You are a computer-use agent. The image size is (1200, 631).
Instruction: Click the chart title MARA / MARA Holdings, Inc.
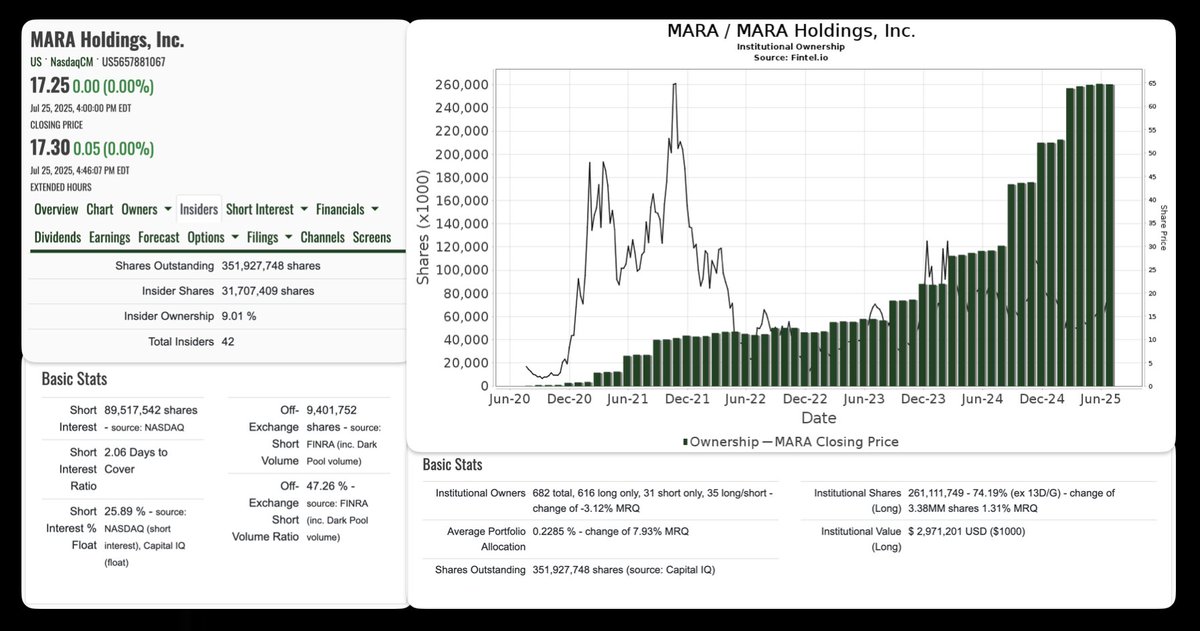791,31
